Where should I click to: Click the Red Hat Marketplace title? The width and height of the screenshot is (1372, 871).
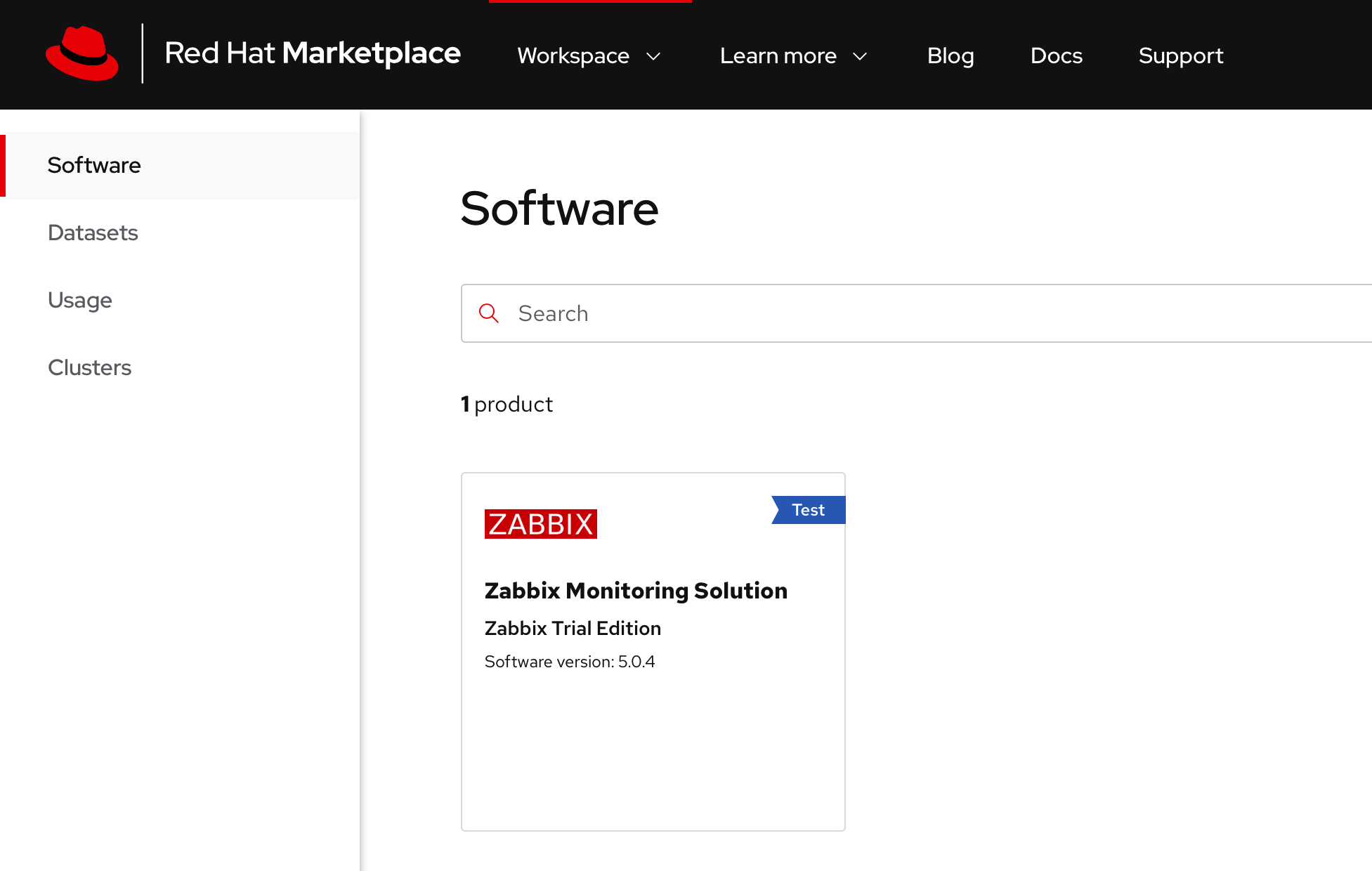[x=313, y=53]
